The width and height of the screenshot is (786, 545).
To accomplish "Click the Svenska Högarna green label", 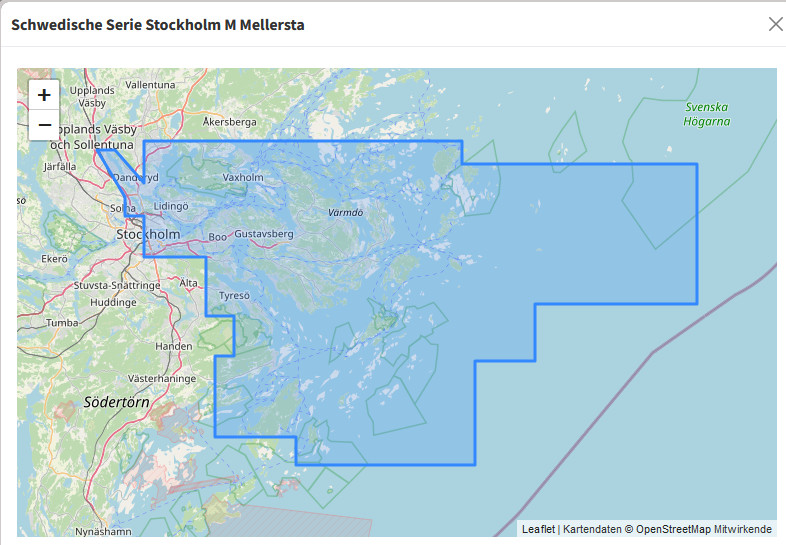I will pyautogui.click(x=707, y=114).
